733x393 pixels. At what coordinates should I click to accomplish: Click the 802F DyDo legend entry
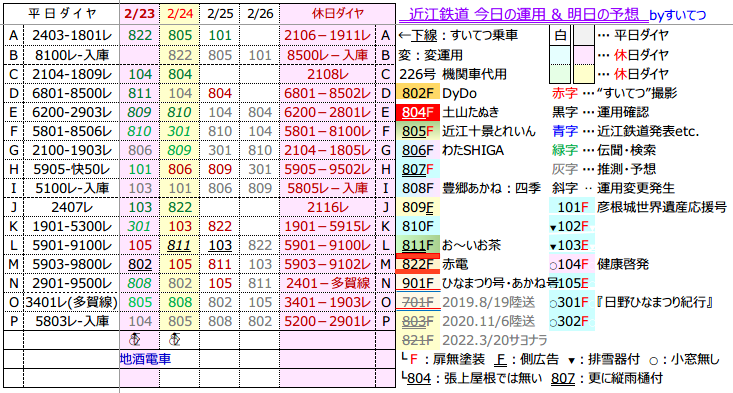click(418, 93)
